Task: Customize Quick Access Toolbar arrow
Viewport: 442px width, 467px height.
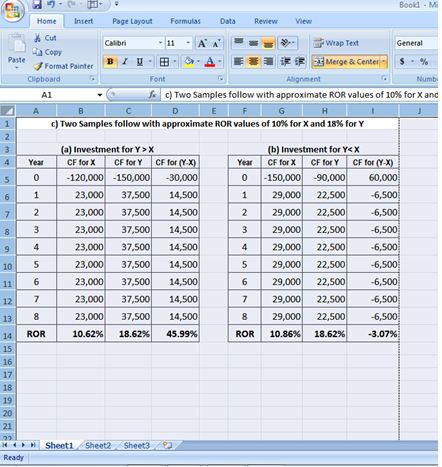Action: (x=116, y=4)
